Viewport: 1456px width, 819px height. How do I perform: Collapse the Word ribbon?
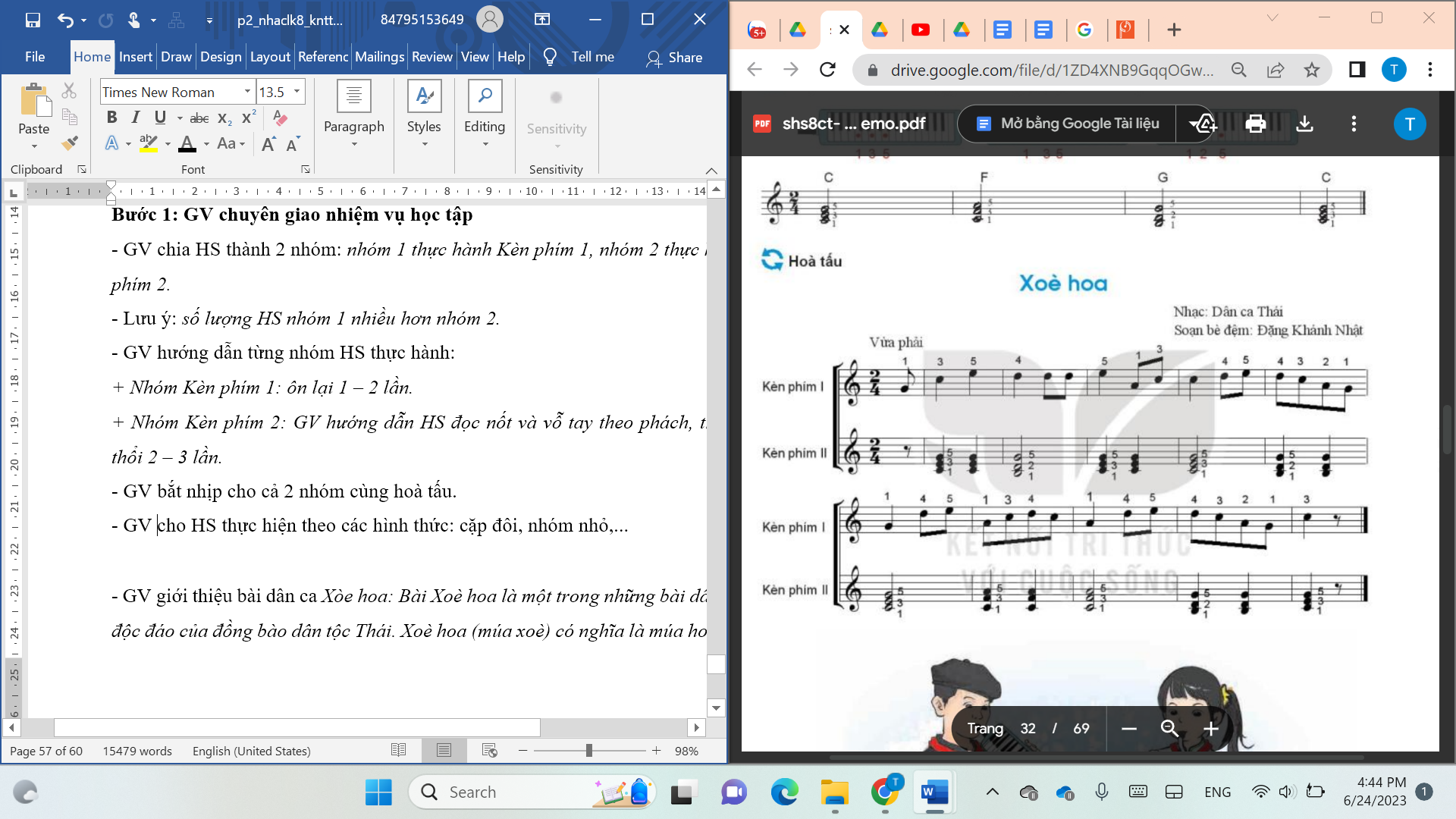[711, 170]
